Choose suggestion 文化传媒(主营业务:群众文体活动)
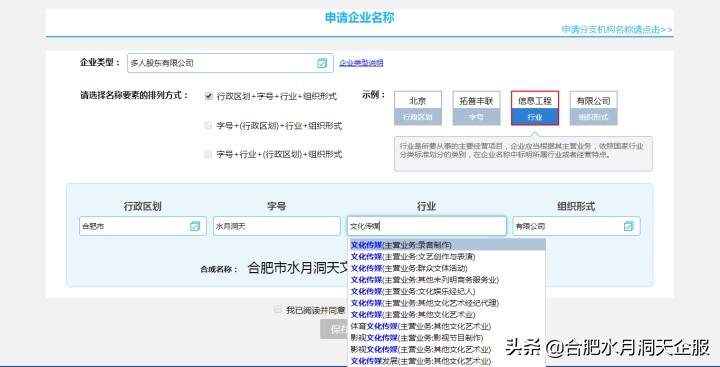 (446, 268)
